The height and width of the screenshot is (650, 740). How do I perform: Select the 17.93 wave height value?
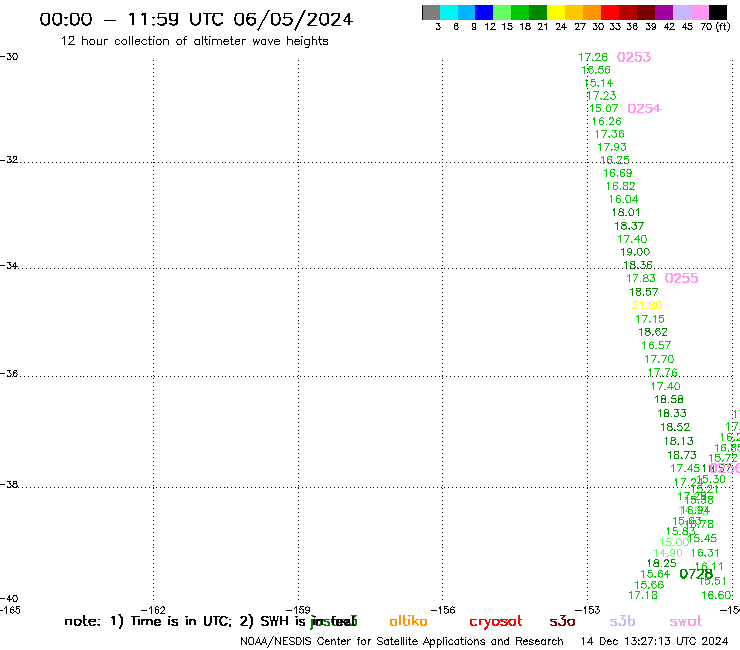click(x=612, y=147)
